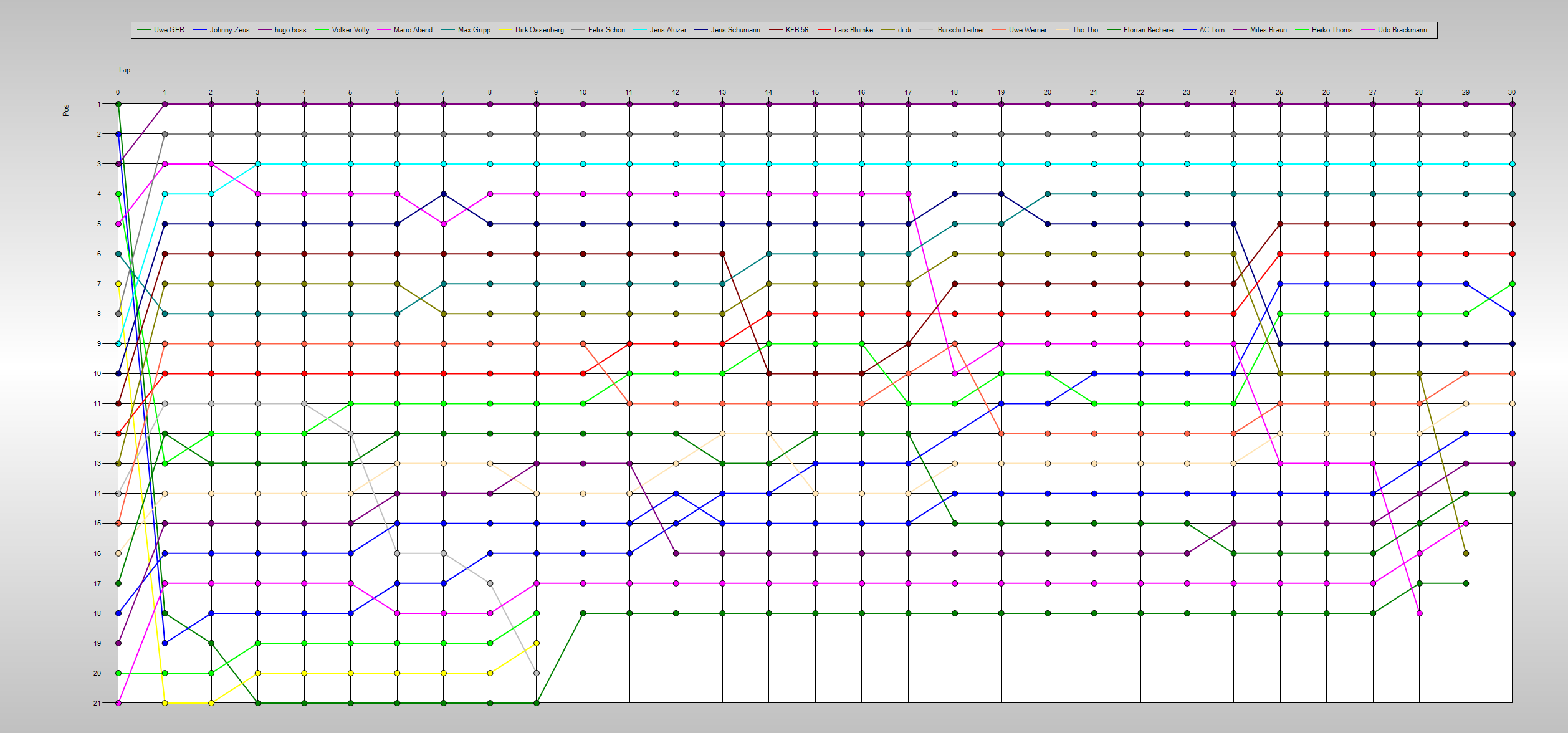This screenshot has height=733, width=1568.
Task: Click position label 13 on the left axis
Action: click(x=97, y=463)
